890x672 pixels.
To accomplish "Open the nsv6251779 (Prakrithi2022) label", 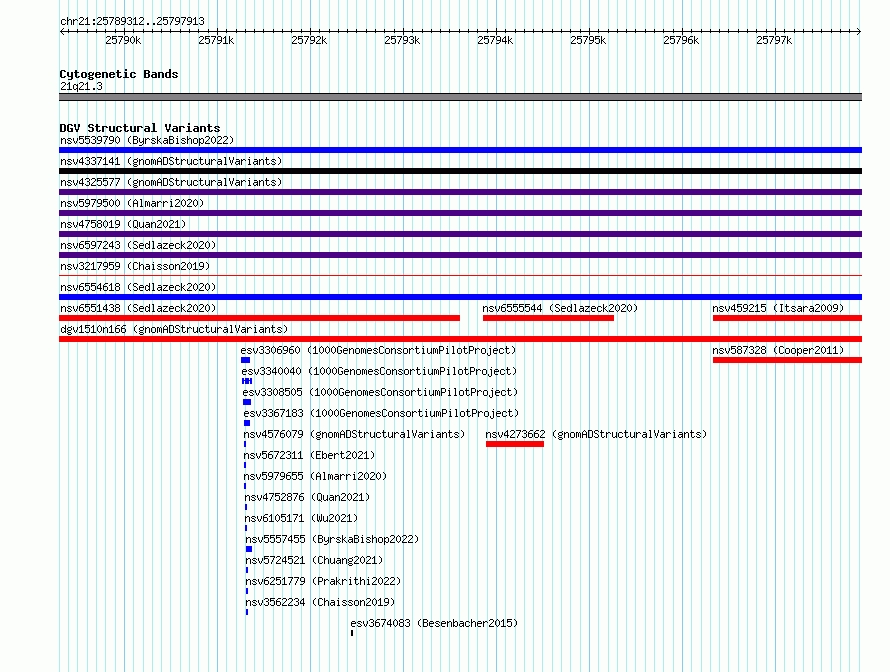I will [323, 581].
